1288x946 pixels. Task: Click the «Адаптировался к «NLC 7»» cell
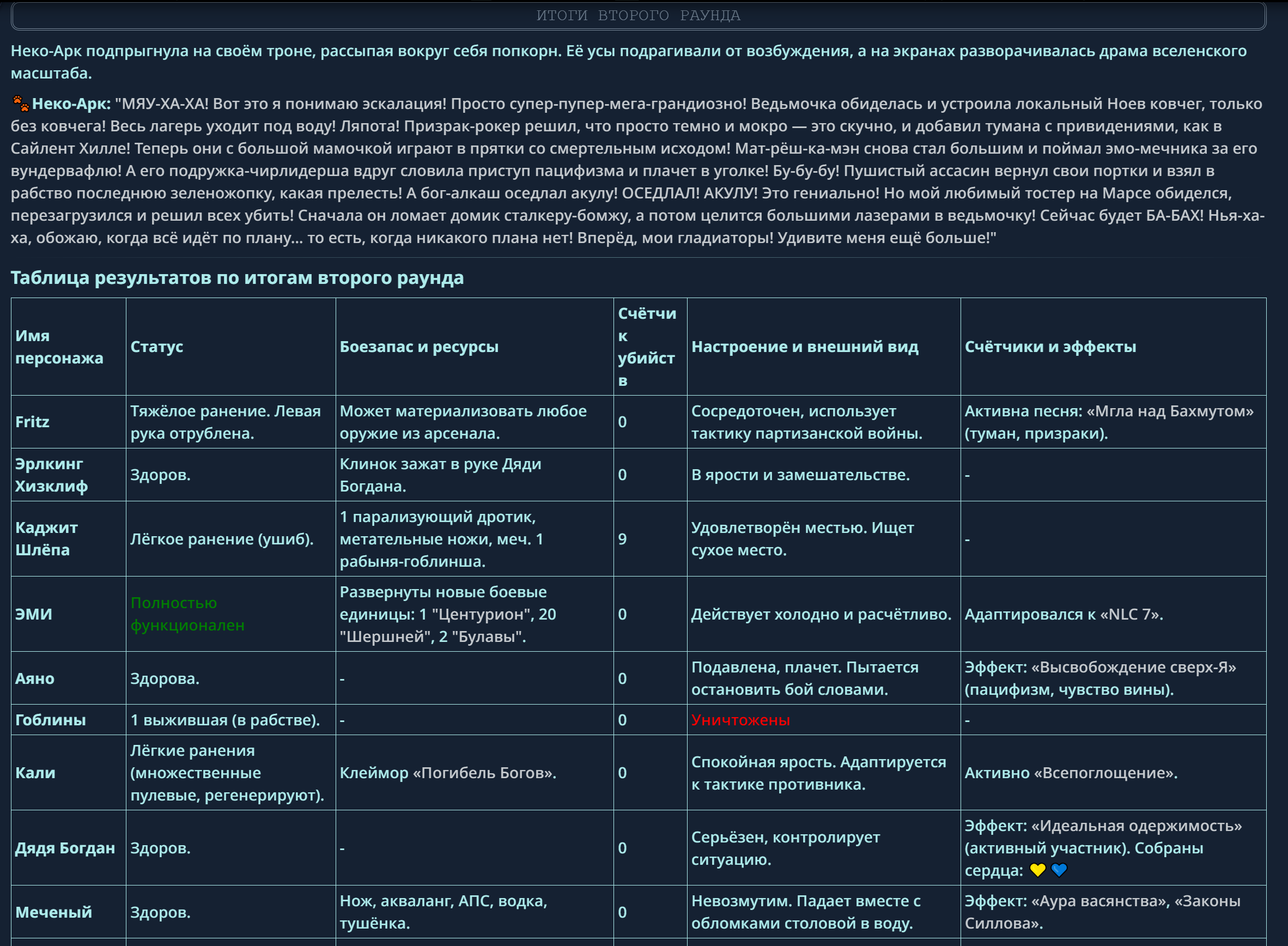(1064, 615)
